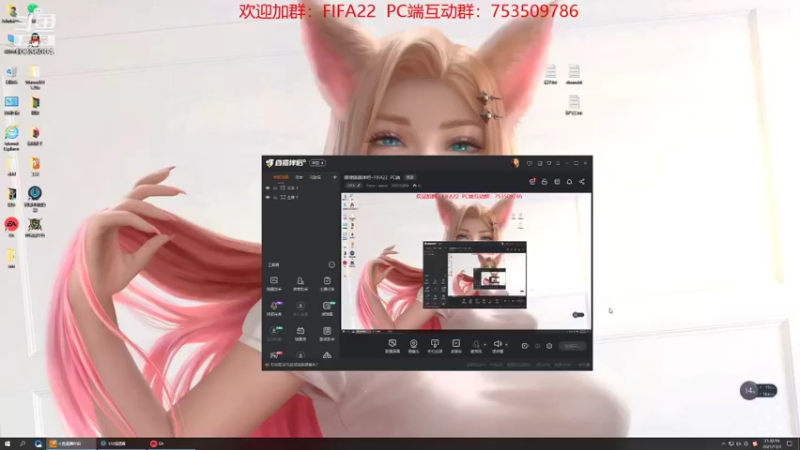Add a camera source

click(413, 346)
